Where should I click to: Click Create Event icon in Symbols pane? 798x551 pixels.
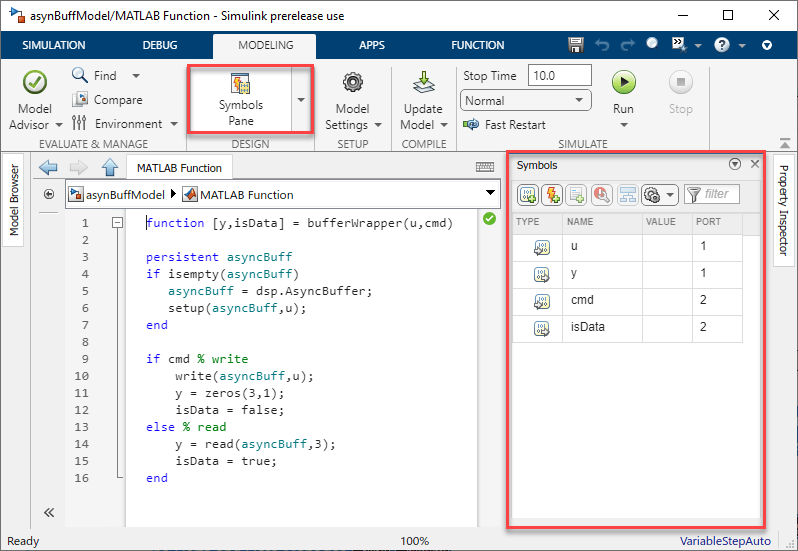552,195
